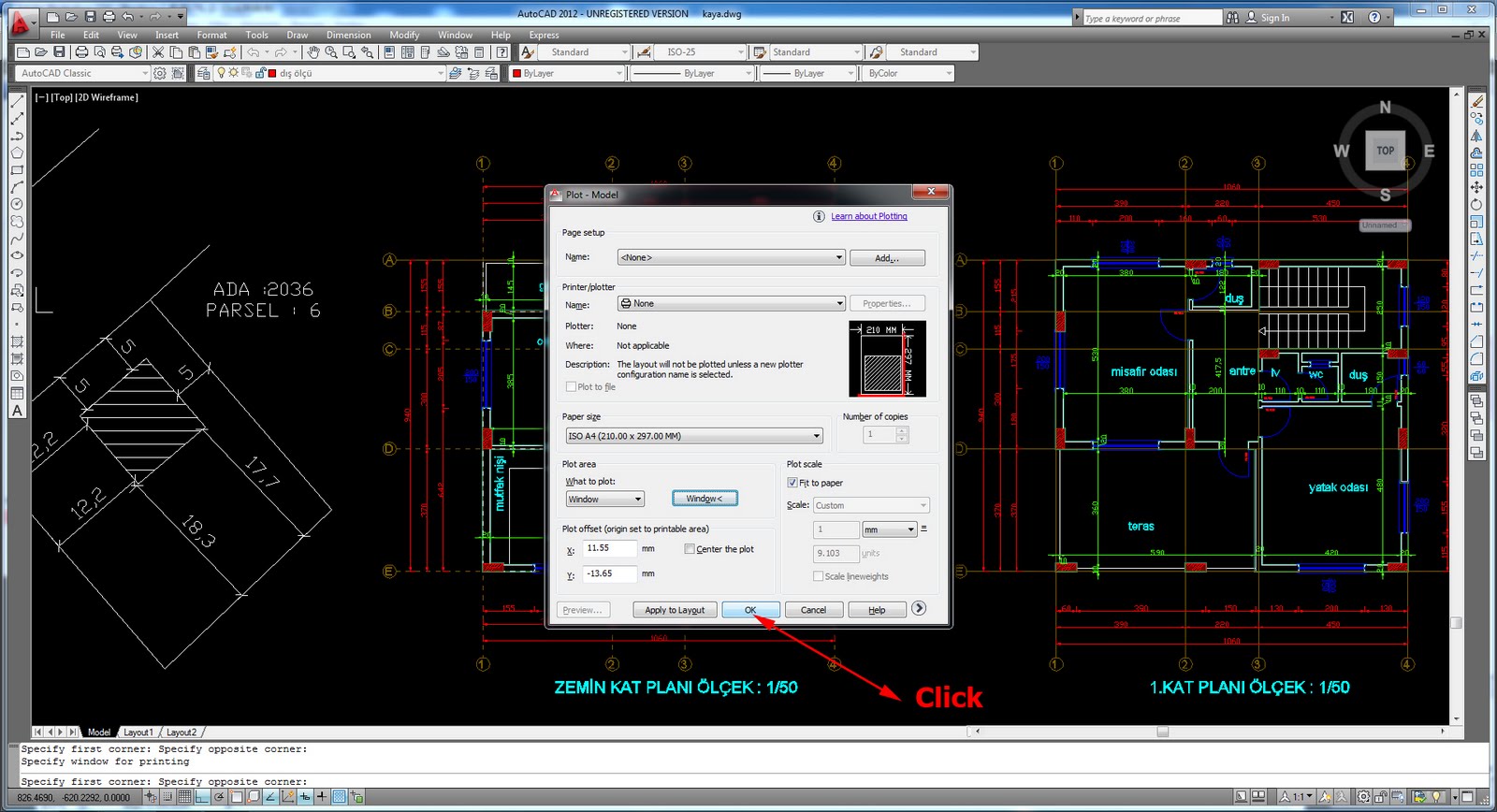
Task: Click the keyword search box in title bar
Action: click(1153, 18)
